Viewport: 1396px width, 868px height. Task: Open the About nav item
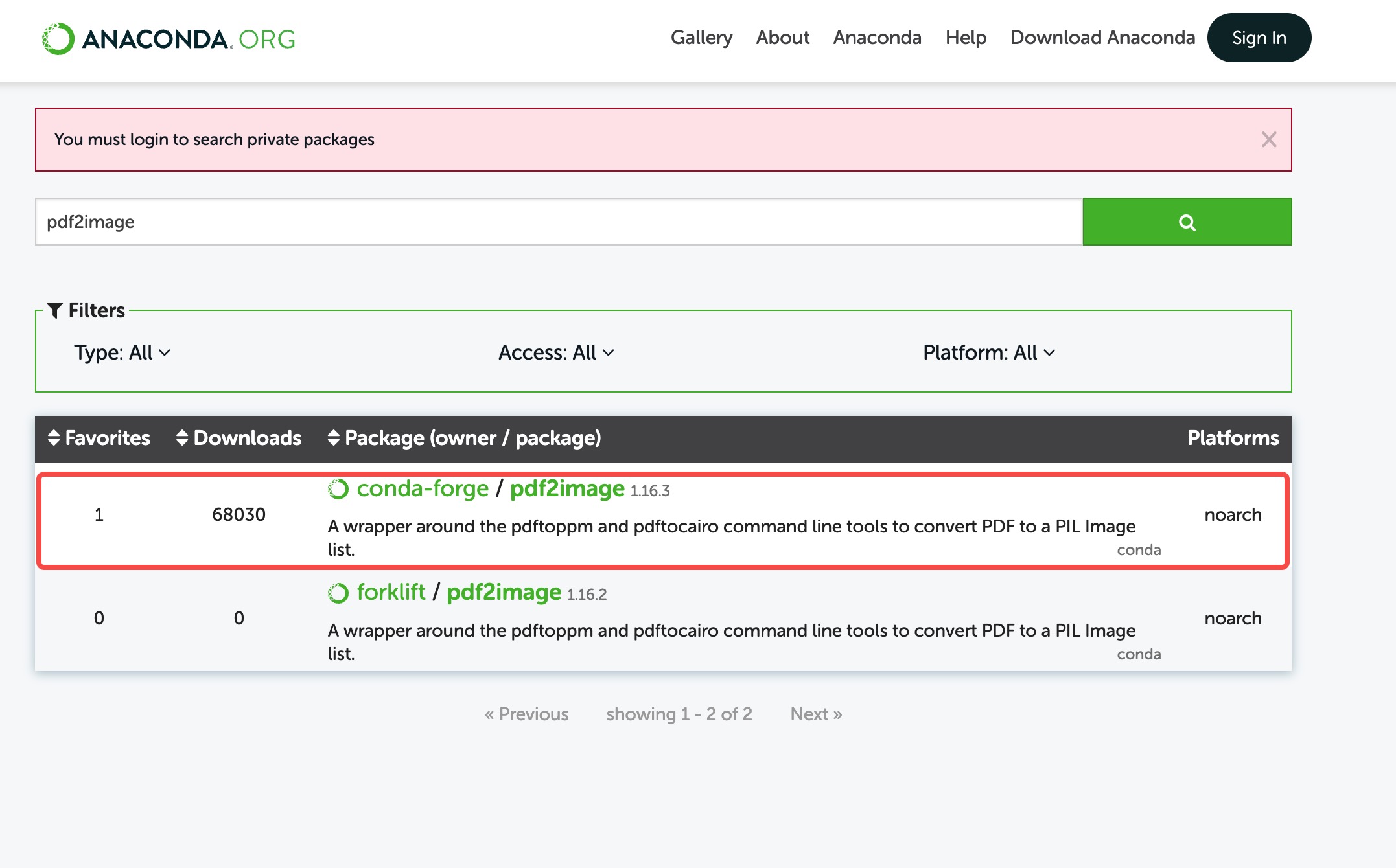(x=783, y=38)
